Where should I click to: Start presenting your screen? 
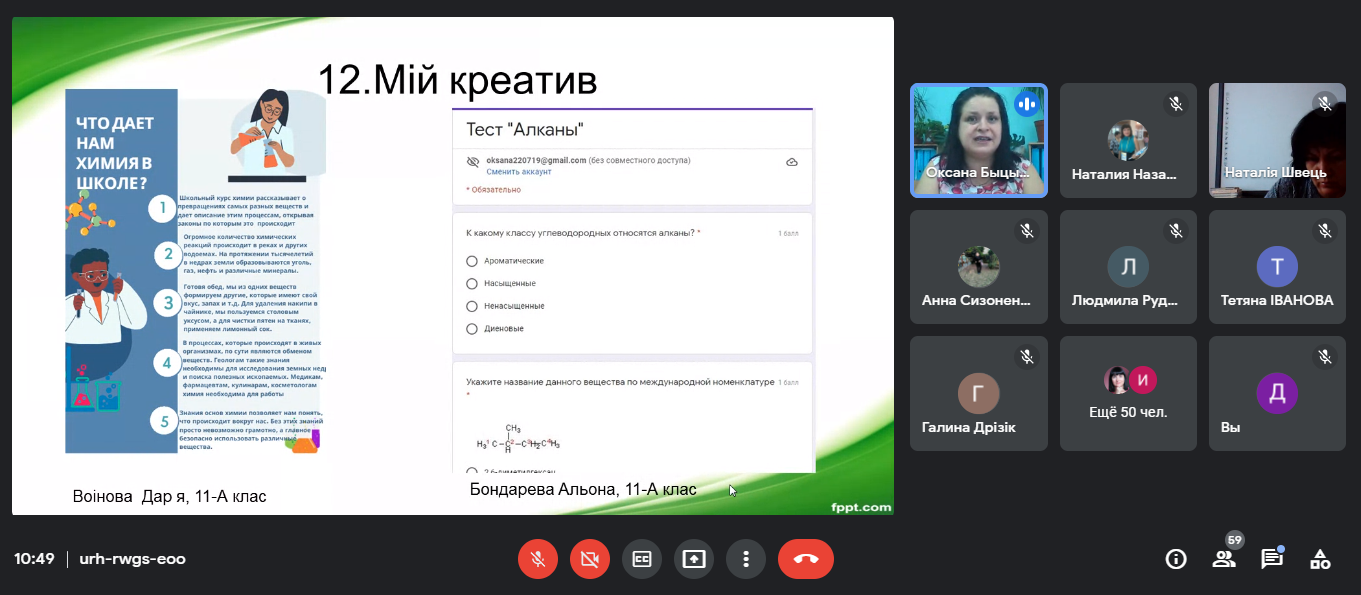[694, 559]
